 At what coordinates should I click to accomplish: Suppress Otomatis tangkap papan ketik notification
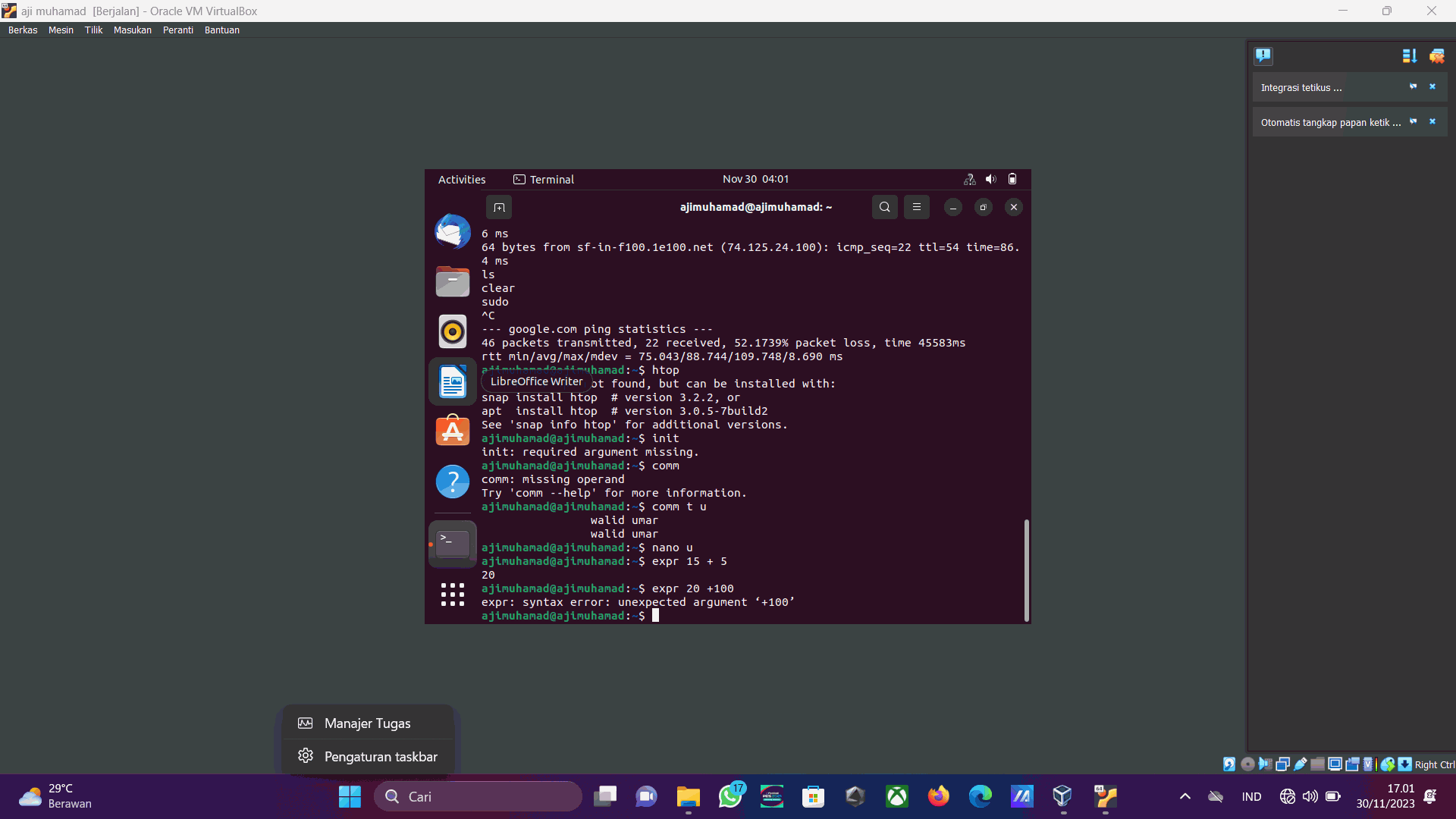coord(1414,121)
